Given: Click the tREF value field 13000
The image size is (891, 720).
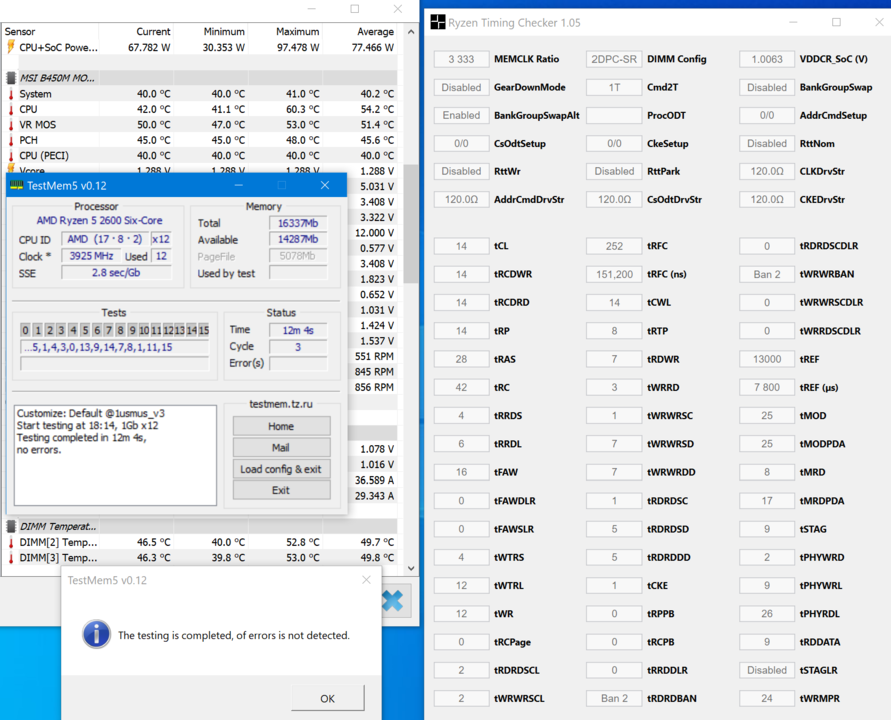Looking at the screenshot, I should point(767,359).
